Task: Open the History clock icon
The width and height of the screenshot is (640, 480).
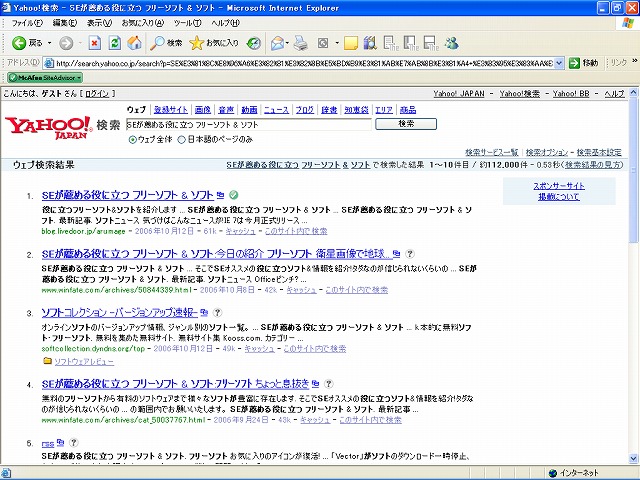Action: [x=254, y=43]
